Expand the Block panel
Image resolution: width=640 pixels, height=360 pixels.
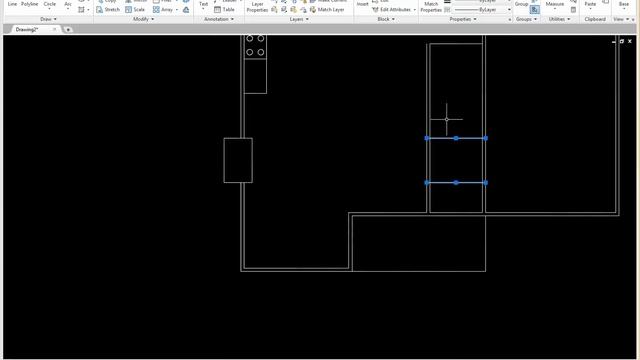386,19
